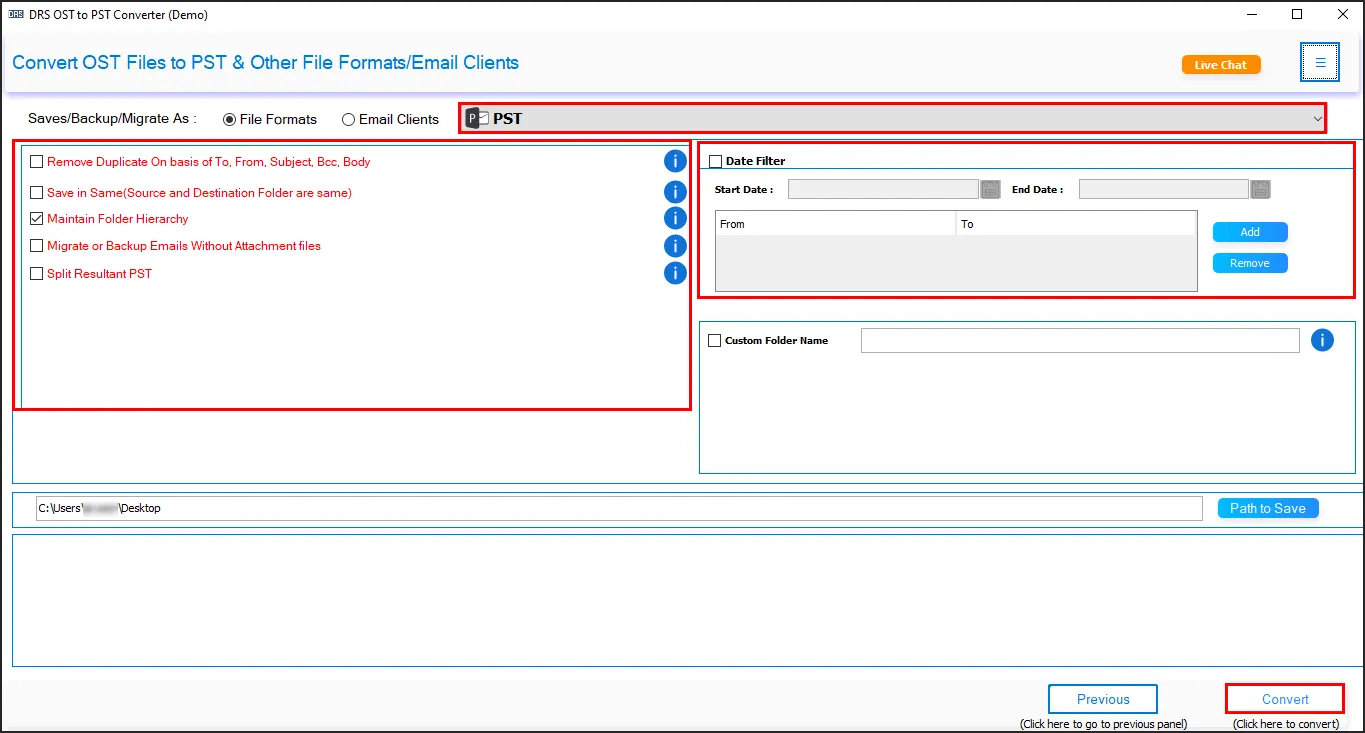Expand the PST format dropdown

coord(1316,118)
